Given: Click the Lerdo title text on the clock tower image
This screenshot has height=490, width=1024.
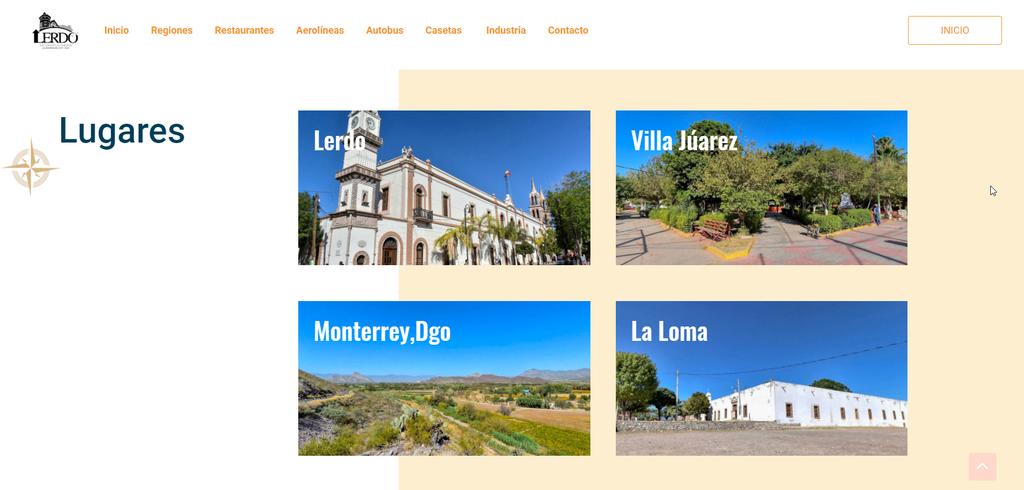Looking at the screenshot, I should click(x=340, y=140).
